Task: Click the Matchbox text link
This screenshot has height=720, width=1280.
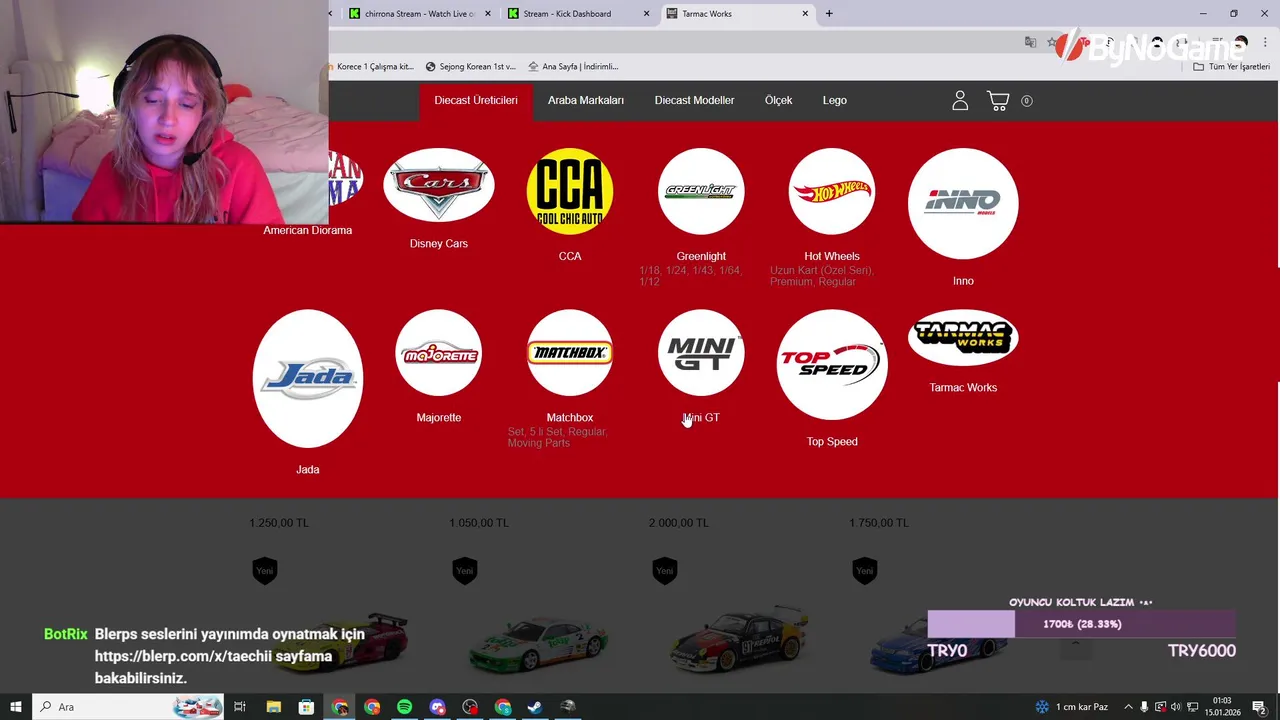Action: (x=570, y=417)
